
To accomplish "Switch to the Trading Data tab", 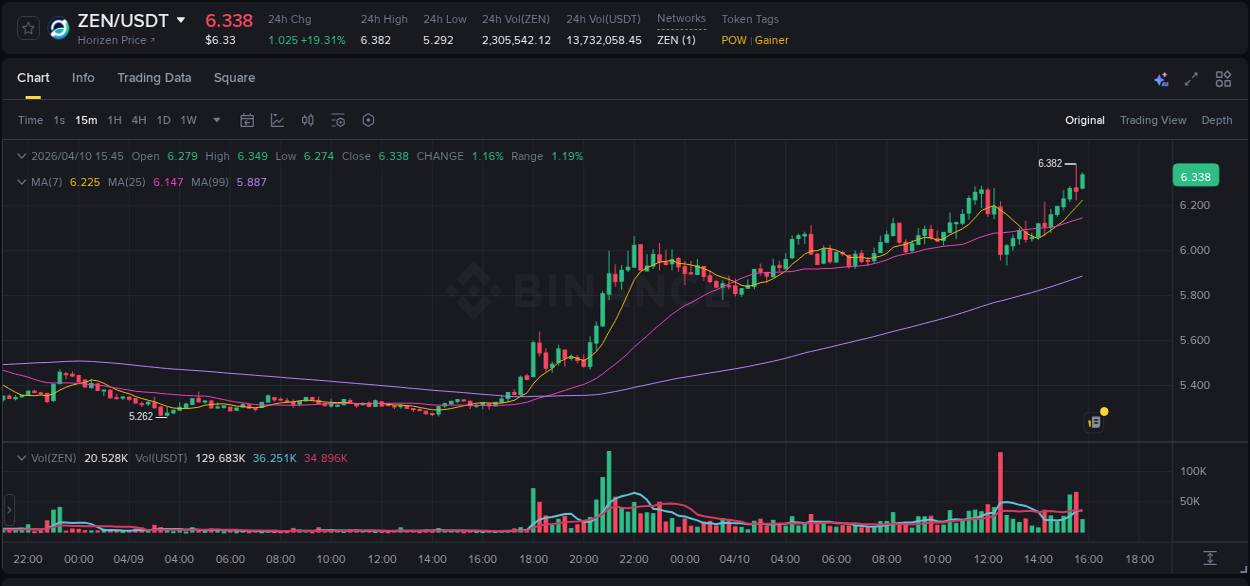I will [x=154, y=78].
